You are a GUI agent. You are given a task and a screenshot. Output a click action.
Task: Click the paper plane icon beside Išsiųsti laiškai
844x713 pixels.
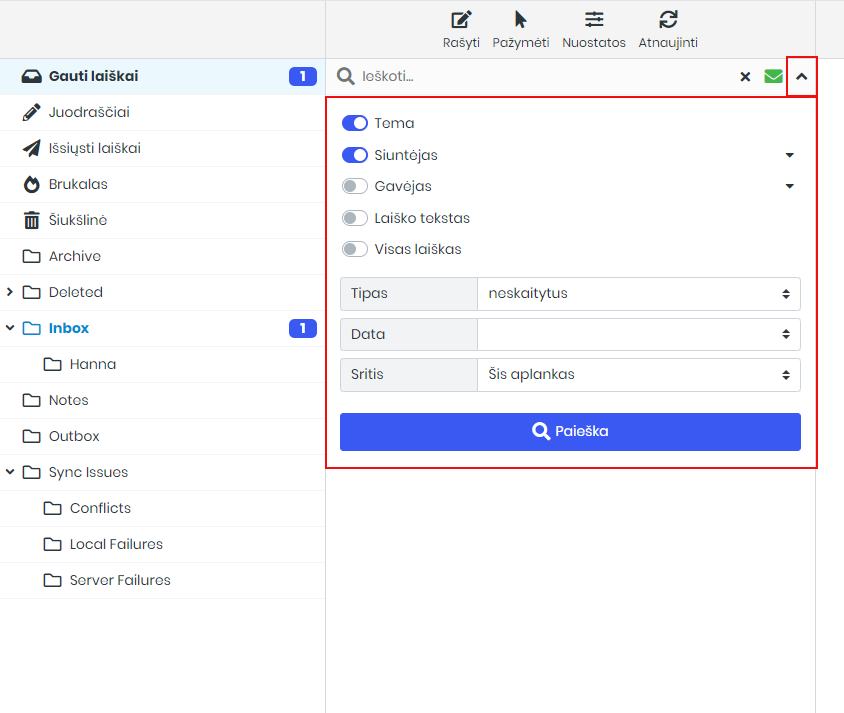[31, 149]
